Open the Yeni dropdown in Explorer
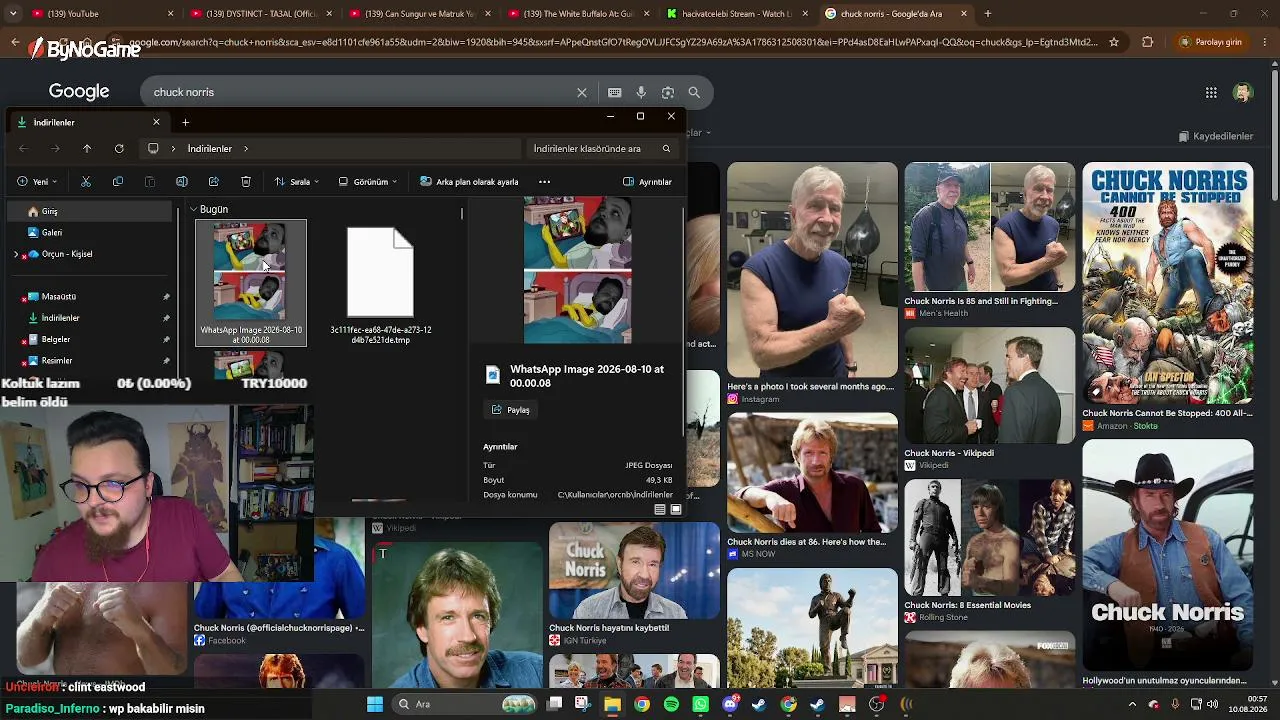The image size is (1280, 720). [x=38, y=182]
